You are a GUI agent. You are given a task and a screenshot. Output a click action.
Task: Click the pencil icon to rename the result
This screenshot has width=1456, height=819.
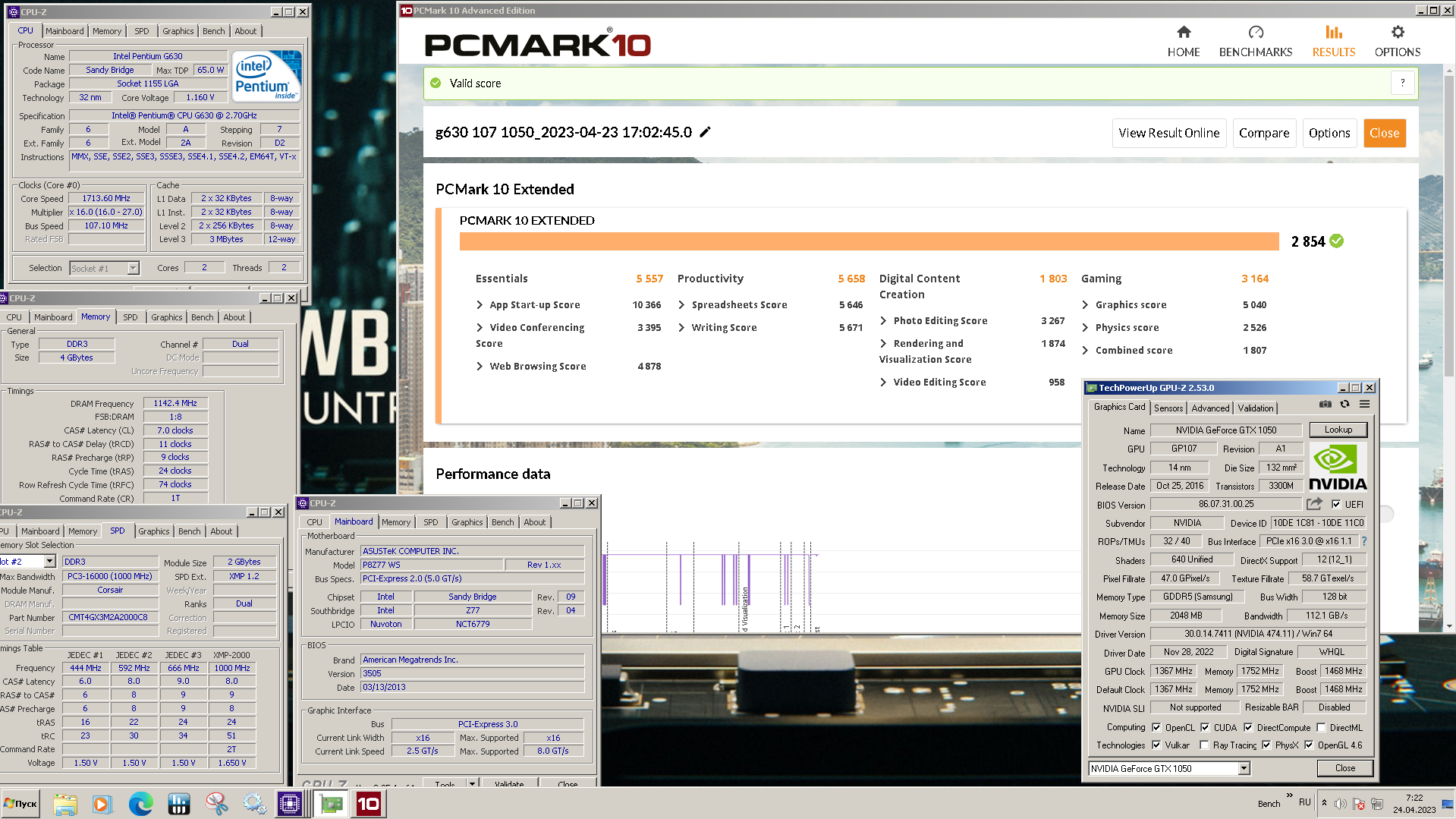[x=705, y=132]
